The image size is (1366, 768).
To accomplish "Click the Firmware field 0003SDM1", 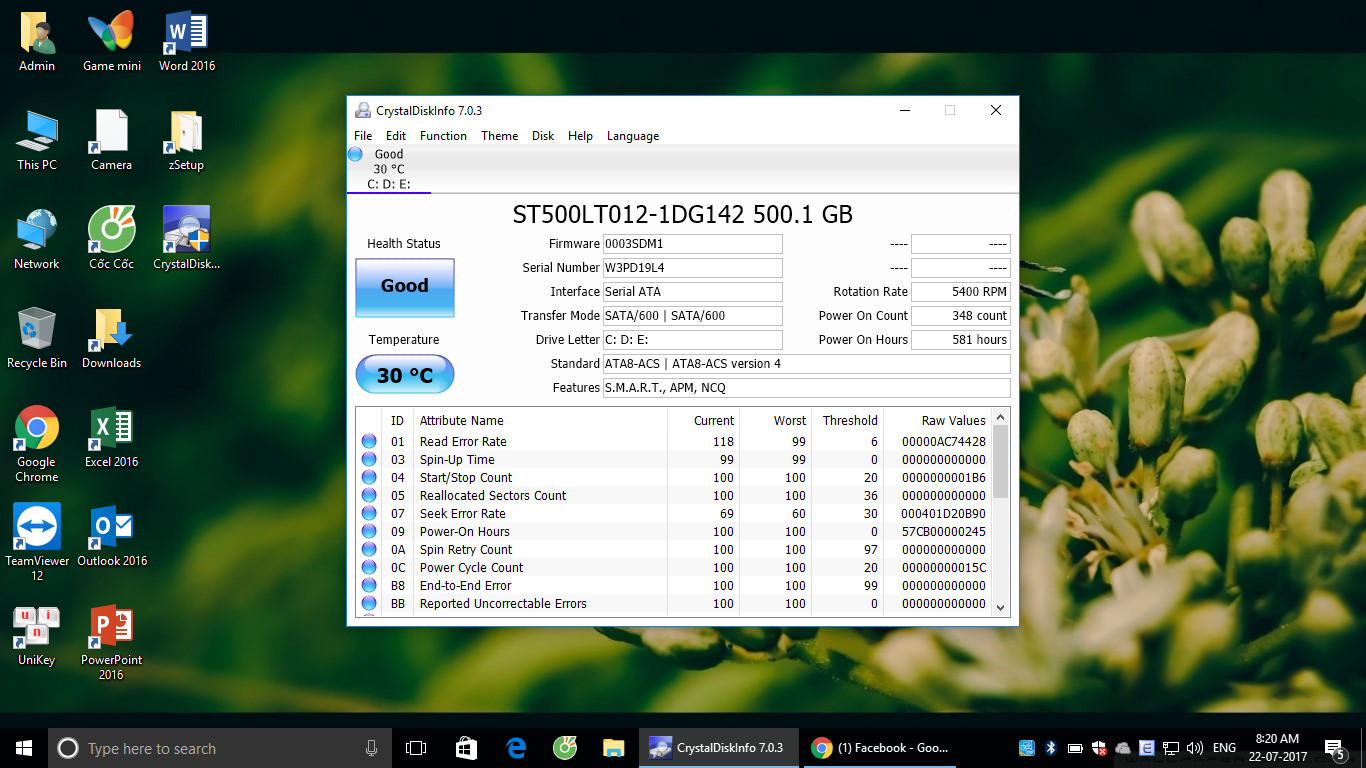I will pos(692,244).
